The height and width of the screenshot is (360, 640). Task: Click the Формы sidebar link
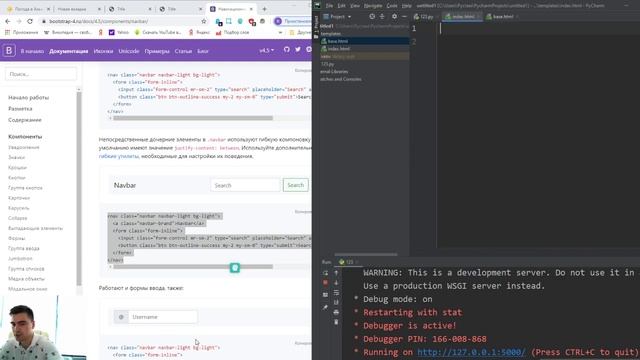[16, 238]
